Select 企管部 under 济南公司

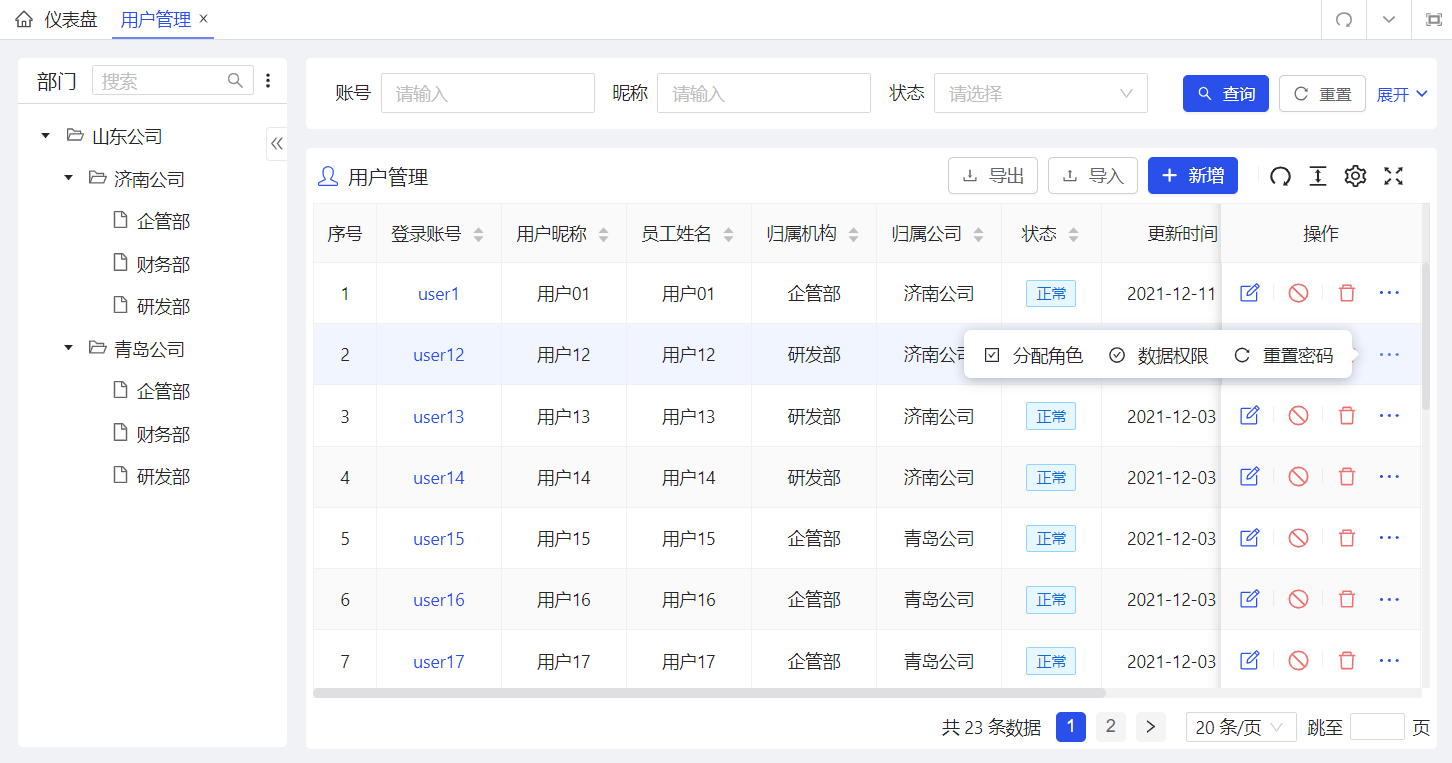163,221
